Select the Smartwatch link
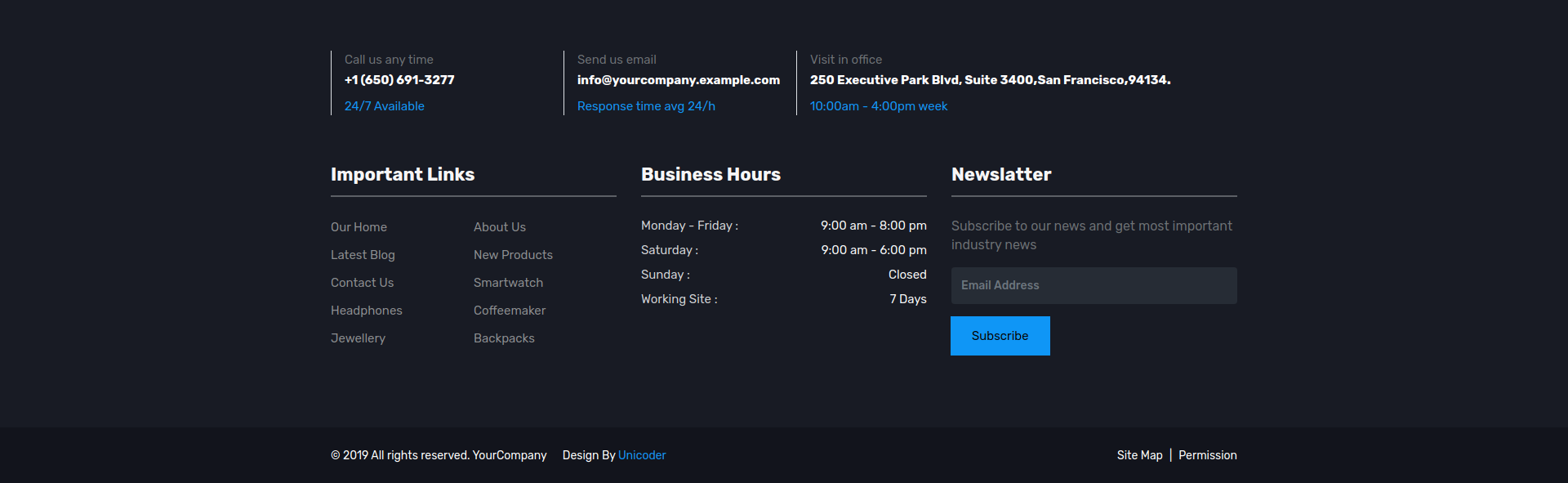The width and height of the screenshot is (1568, 483). [x=508, y=283]
